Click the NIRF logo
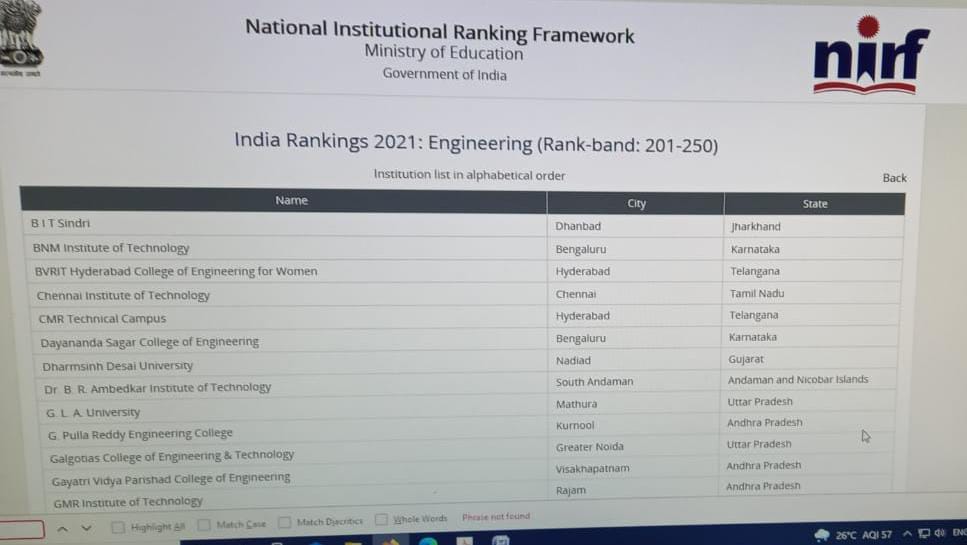The height and width of the screenshot is (545, 967). point(871,55)
